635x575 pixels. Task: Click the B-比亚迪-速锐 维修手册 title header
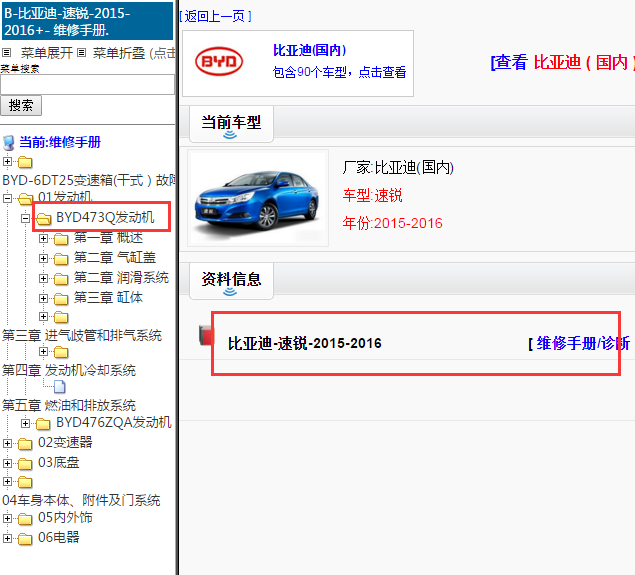(87, 21)
